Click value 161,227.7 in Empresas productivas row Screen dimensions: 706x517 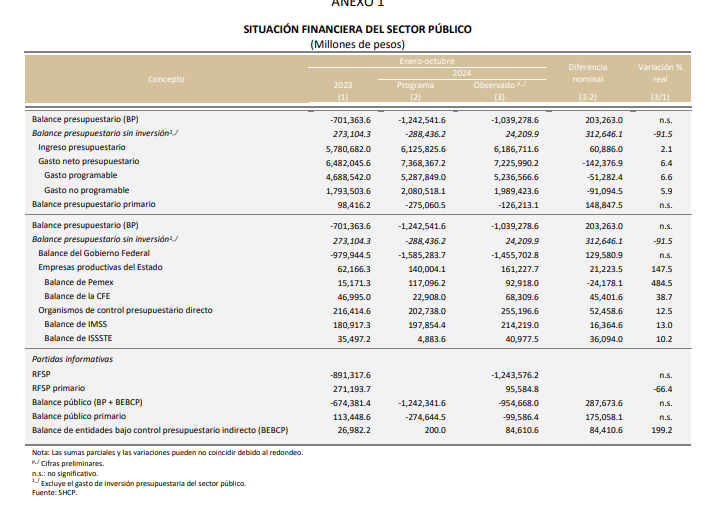click(520, 269)
